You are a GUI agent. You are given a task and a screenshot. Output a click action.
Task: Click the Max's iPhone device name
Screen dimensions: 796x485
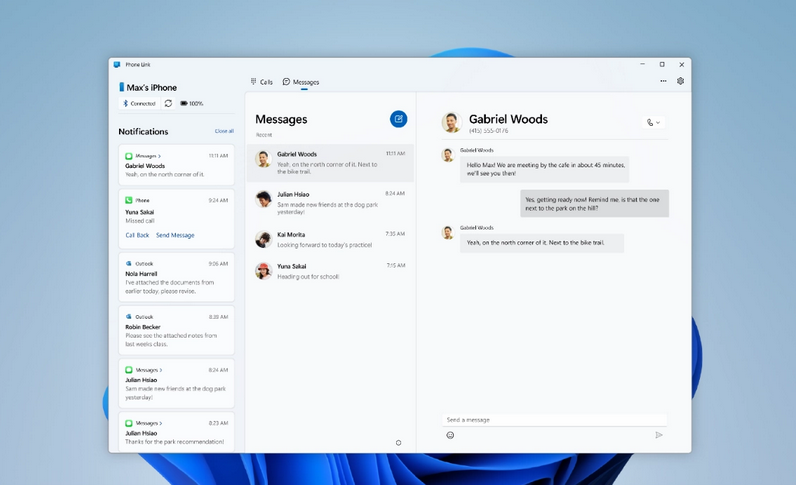151,87
